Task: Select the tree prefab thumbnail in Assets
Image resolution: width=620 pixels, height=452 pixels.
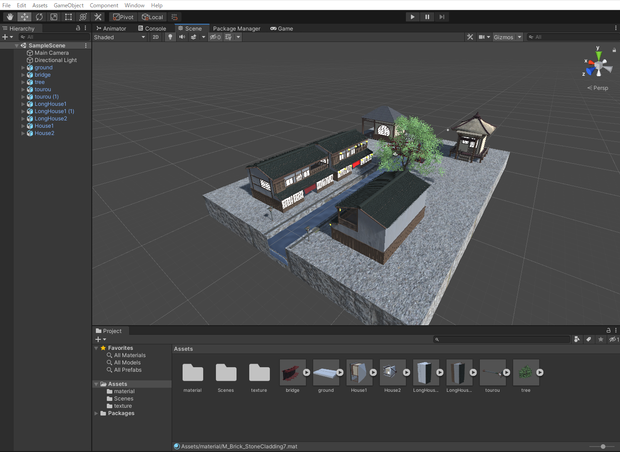Action: pyautogui.click(x=525, y=373)
